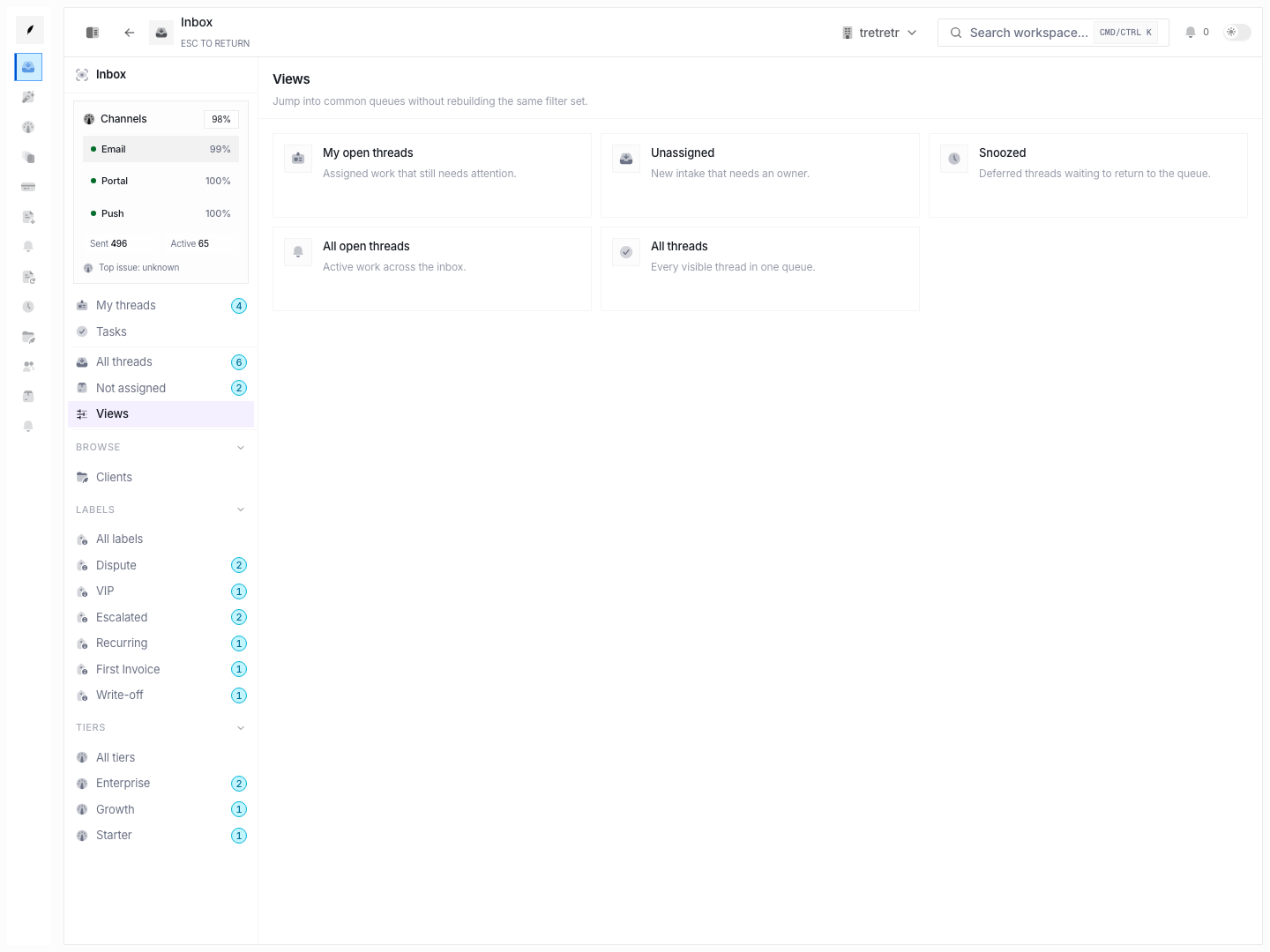Select the Push channel row
Image resolution: width=1270 pixels, height=952 pixels.
click(x=161, y=213)
